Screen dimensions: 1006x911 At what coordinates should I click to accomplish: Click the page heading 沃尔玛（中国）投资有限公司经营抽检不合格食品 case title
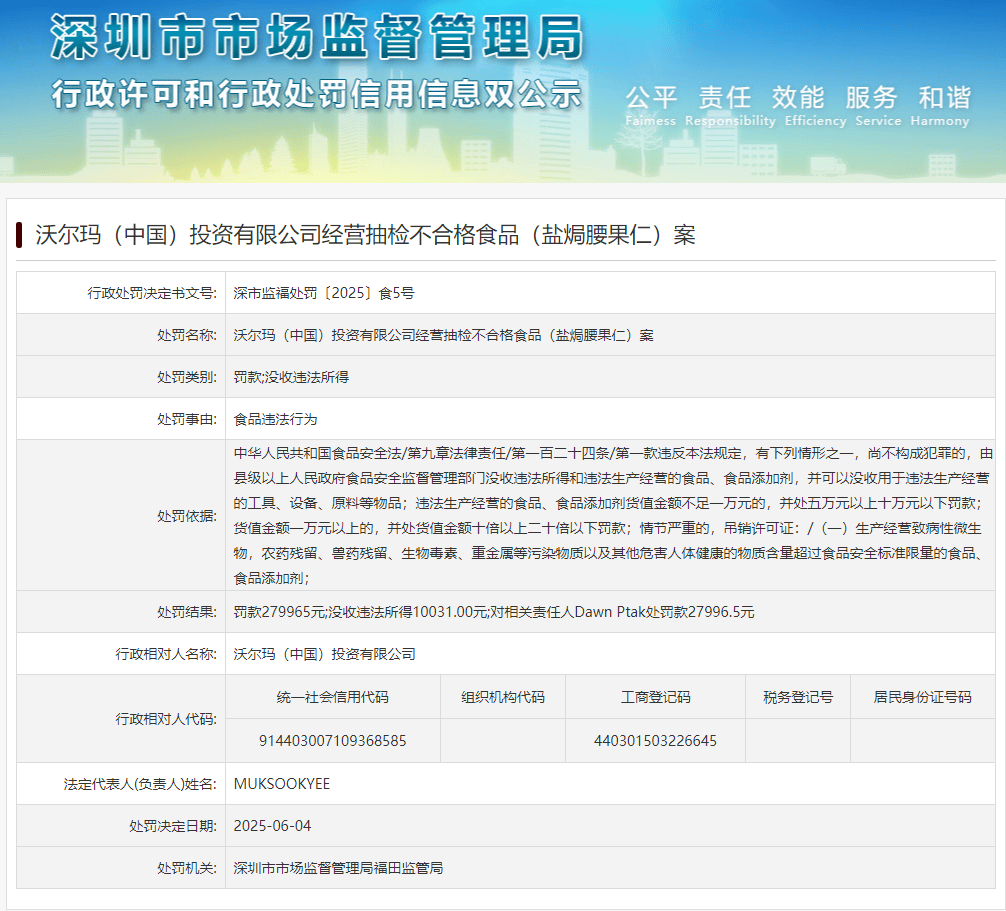pyautogui.click(x=365, y=235)
